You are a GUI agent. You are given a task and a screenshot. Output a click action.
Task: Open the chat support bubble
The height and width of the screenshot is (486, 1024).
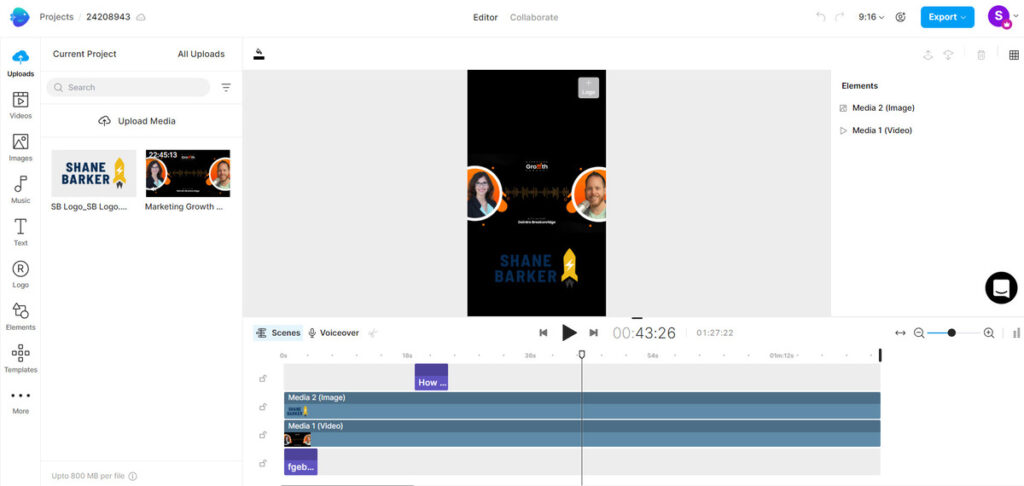(x=1001, y=287)
